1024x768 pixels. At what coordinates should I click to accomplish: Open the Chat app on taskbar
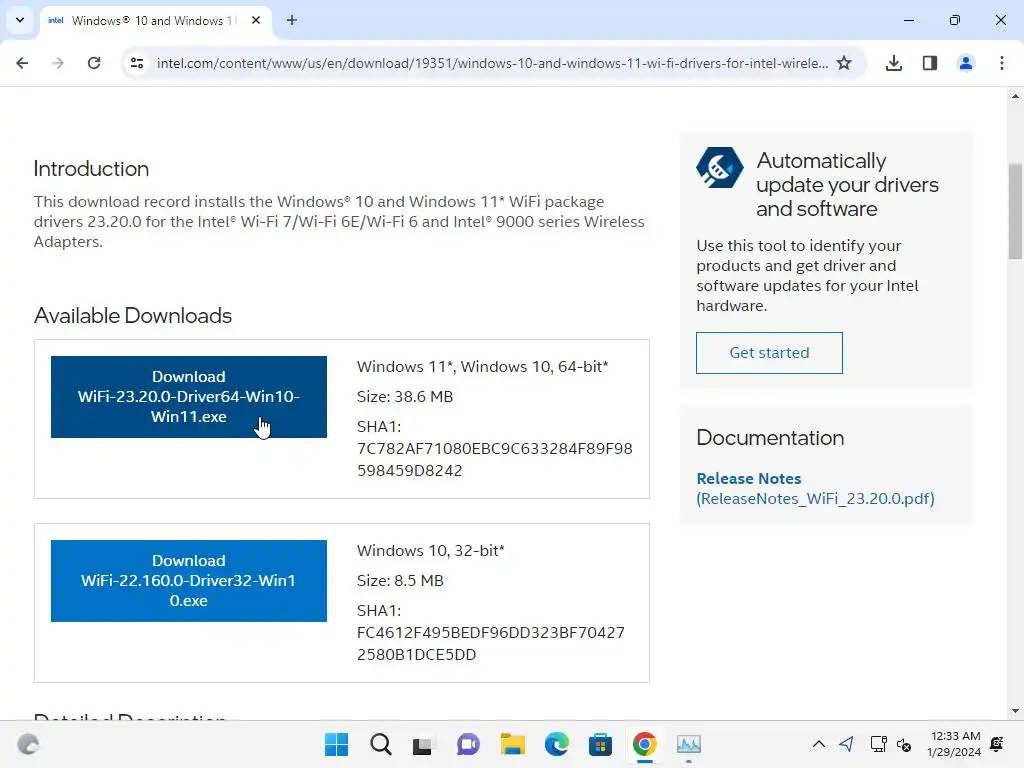click(x=468, y=744)
